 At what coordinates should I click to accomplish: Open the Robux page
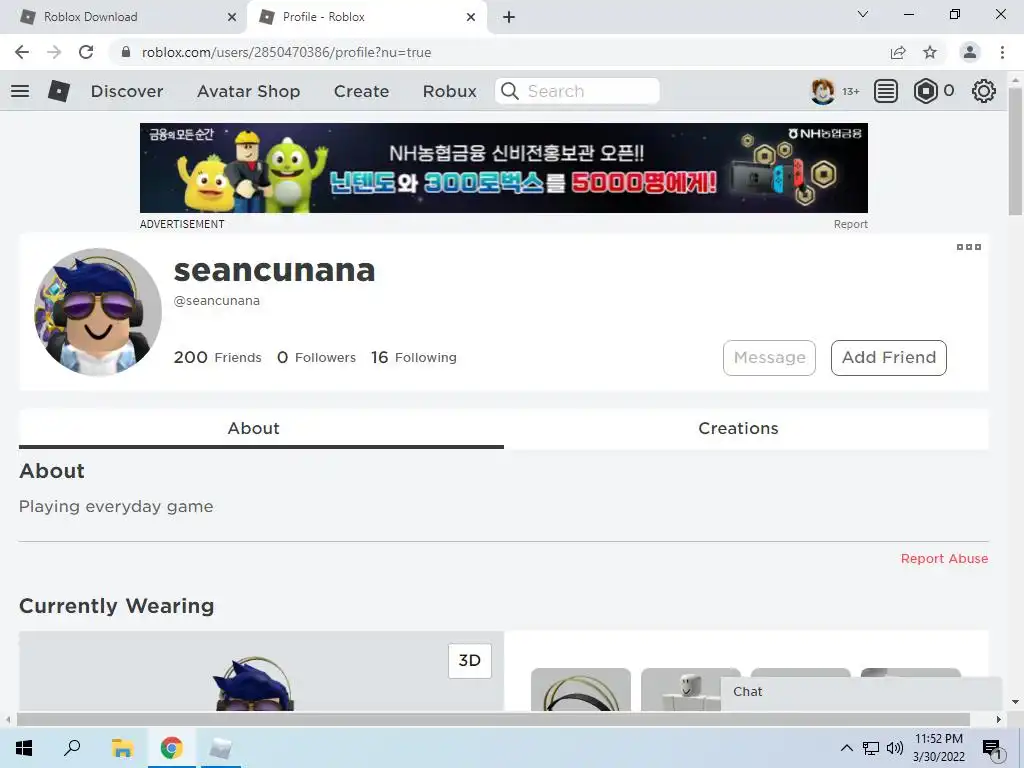(x=449, y=91)
